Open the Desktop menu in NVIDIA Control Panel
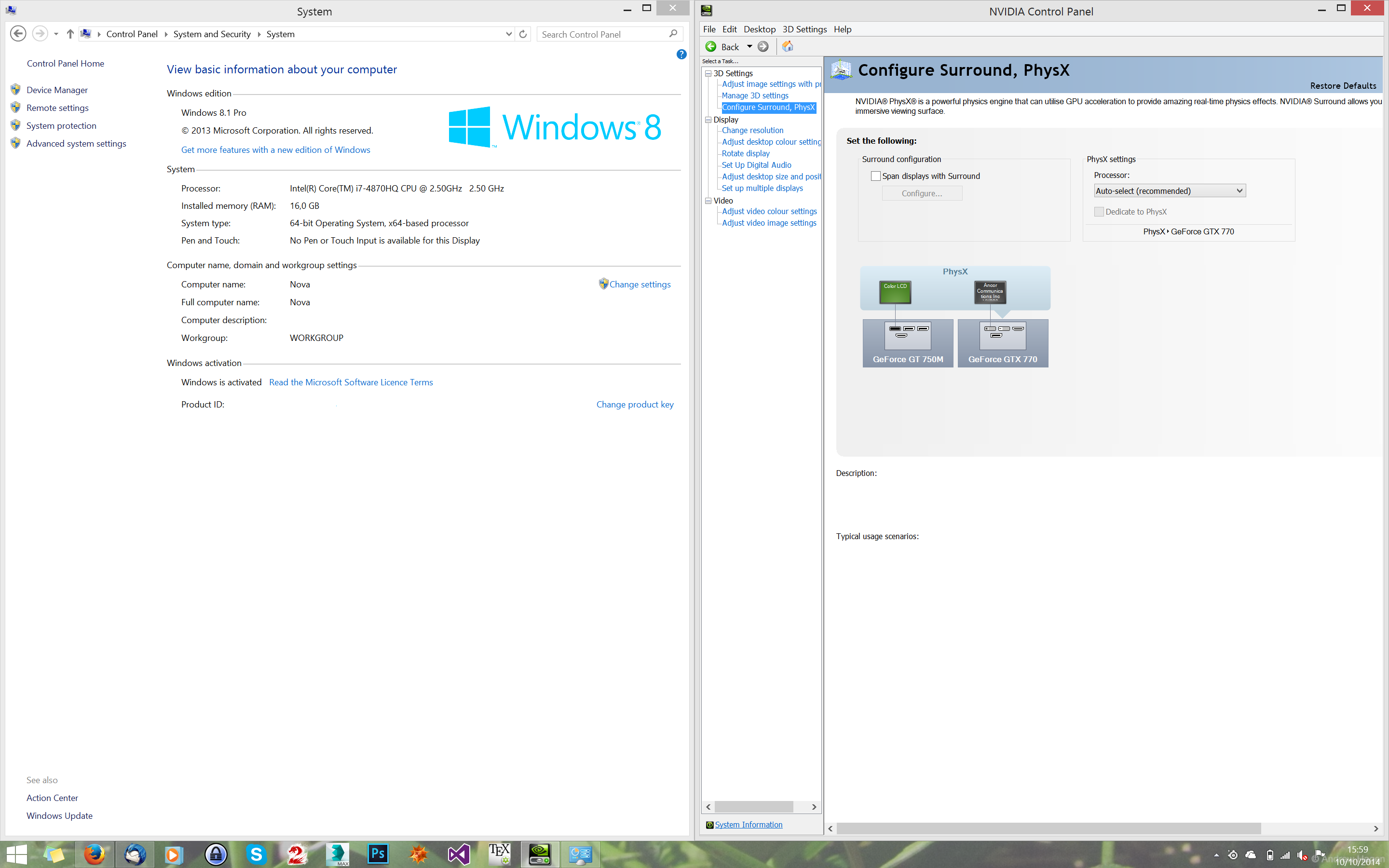This screenshot has height=868, width=1389. pyautogui.click(x=759, y=29)
